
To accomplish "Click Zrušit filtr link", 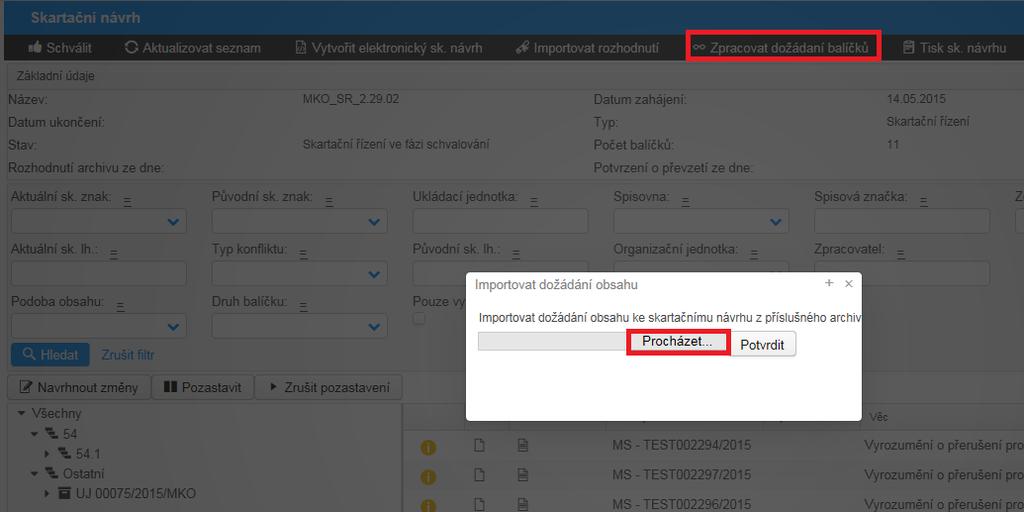I will 128,355.
